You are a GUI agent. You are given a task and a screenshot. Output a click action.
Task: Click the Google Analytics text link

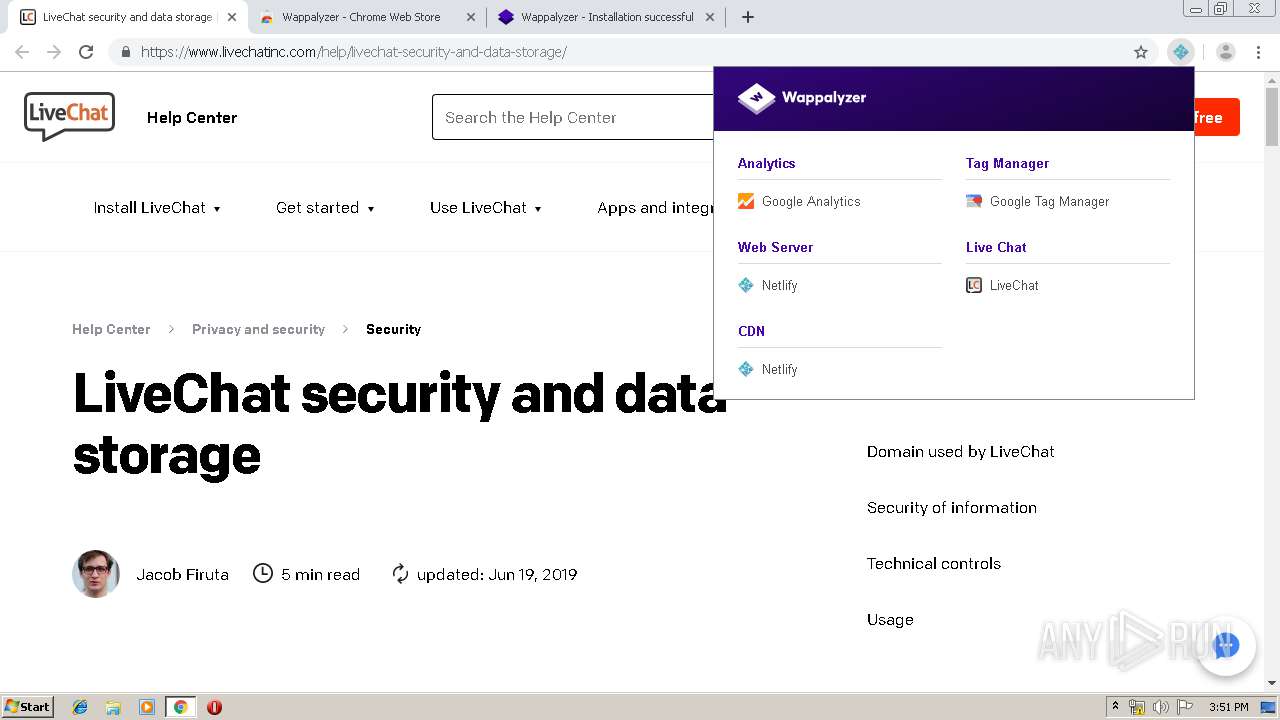(811, 201)
